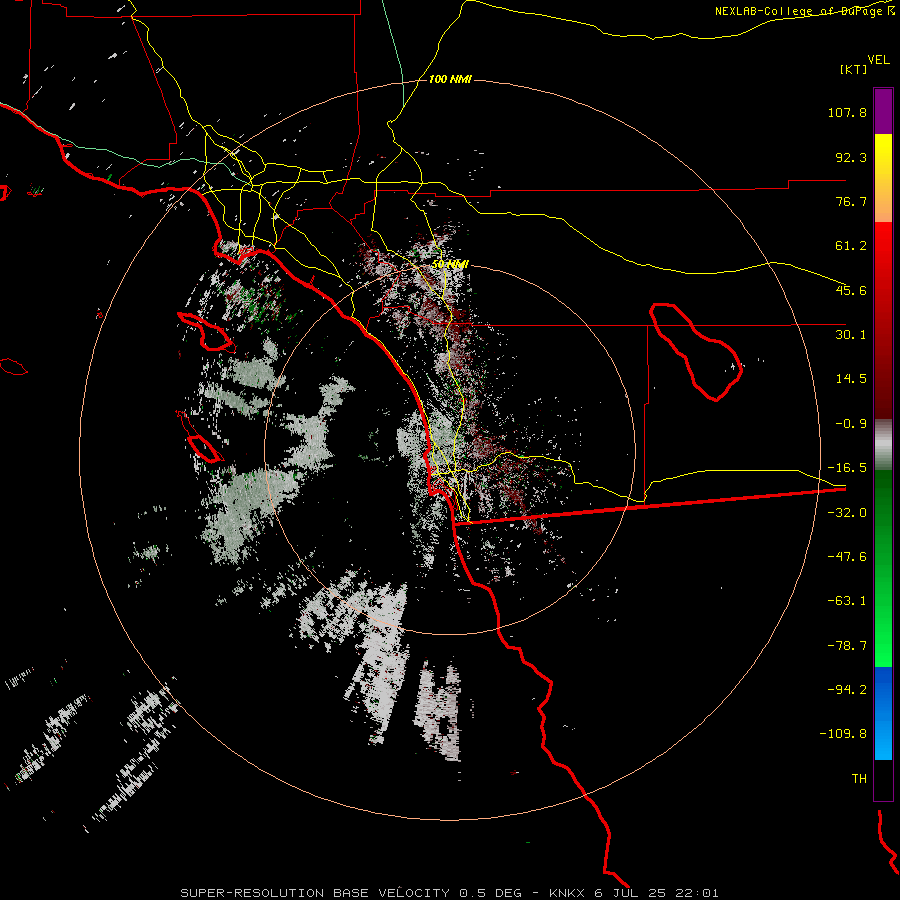The image size is (900, 900).
Task: Click the 50 NMI range ring label
Action: point(450,264)
